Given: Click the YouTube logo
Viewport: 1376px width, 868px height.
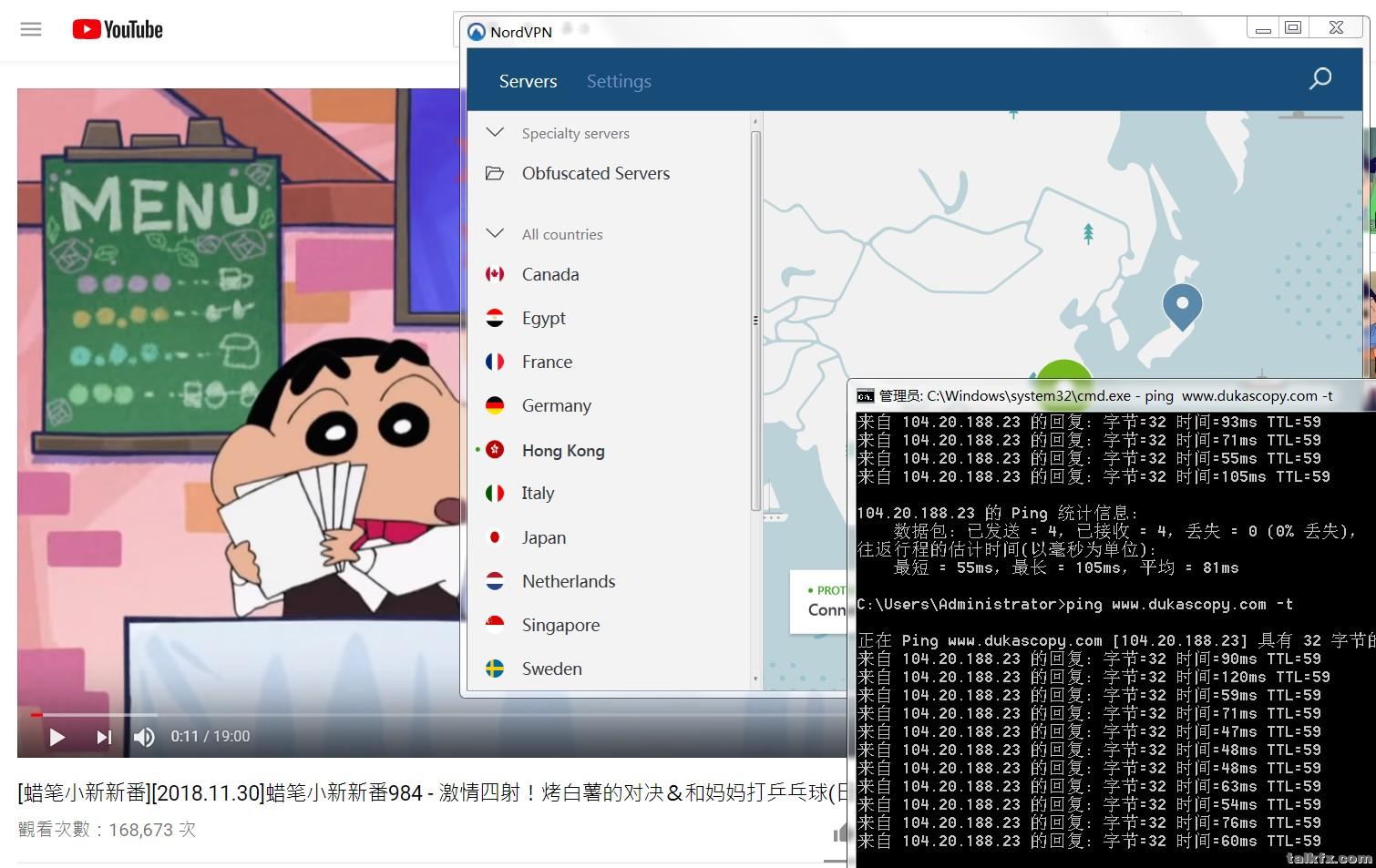Looking at the screenshot, I should tap(118, 29).
